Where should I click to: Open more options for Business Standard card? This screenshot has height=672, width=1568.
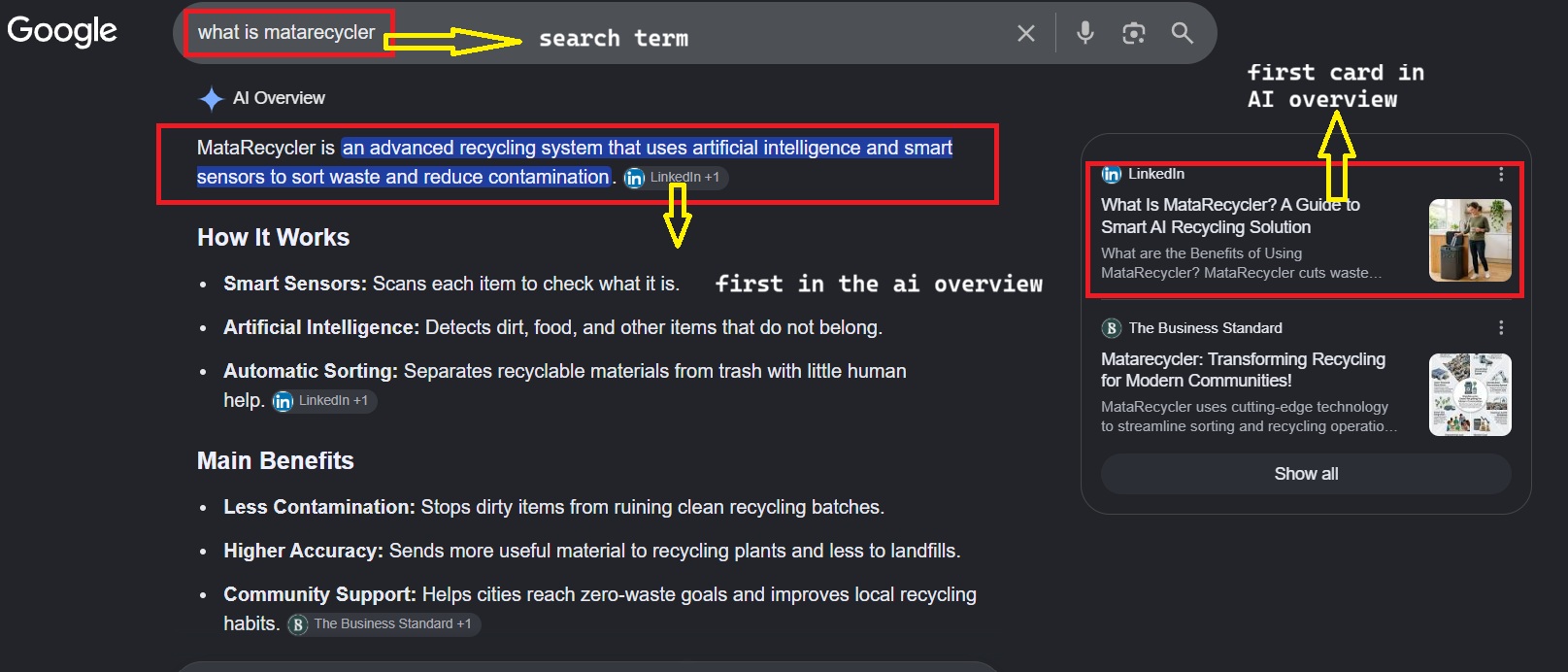click(1501, 328)
